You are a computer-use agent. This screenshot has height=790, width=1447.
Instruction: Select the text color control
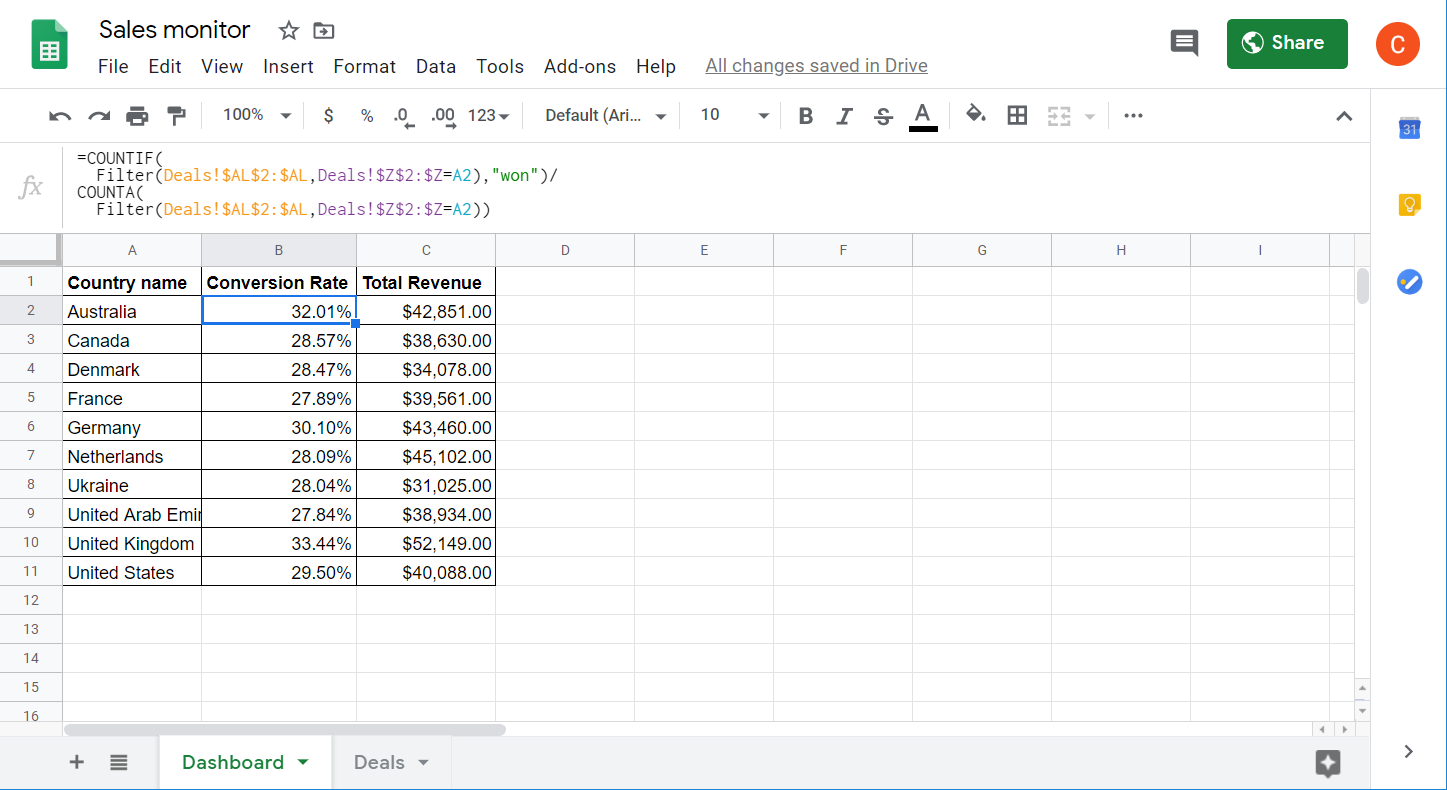tap(922, 115)
